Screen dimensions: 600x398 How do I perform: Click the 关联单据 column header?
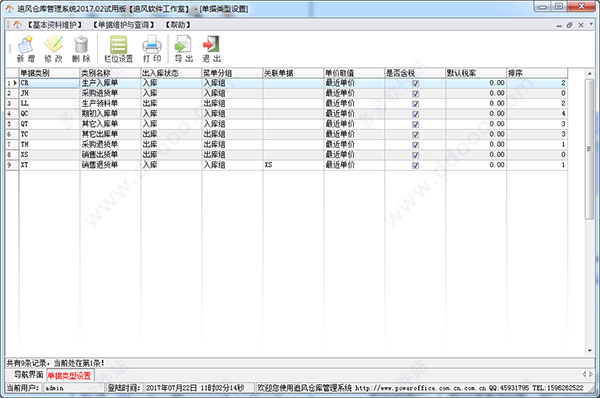point(293,73)
